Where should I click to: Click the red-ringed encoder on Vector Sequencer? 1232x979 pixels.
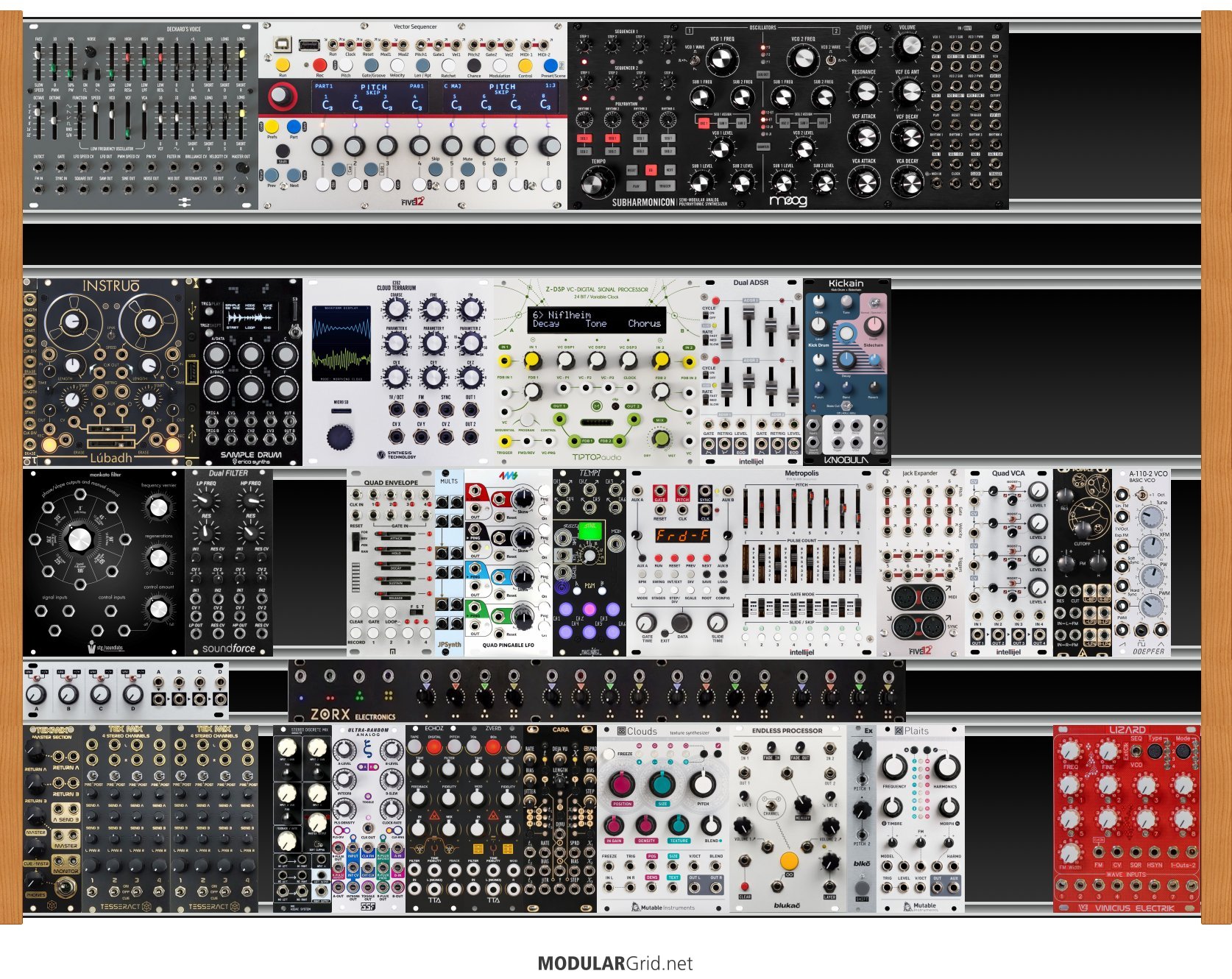pyautogui.click(x=283, y=96)
